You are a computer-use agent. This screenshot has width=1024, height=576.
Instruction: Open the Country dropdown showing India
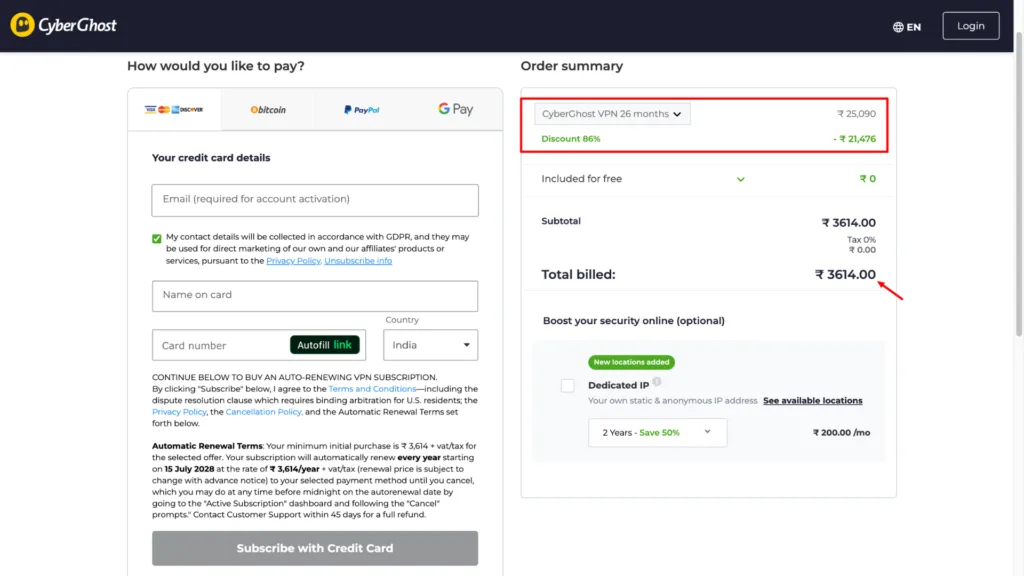[430, 345]
